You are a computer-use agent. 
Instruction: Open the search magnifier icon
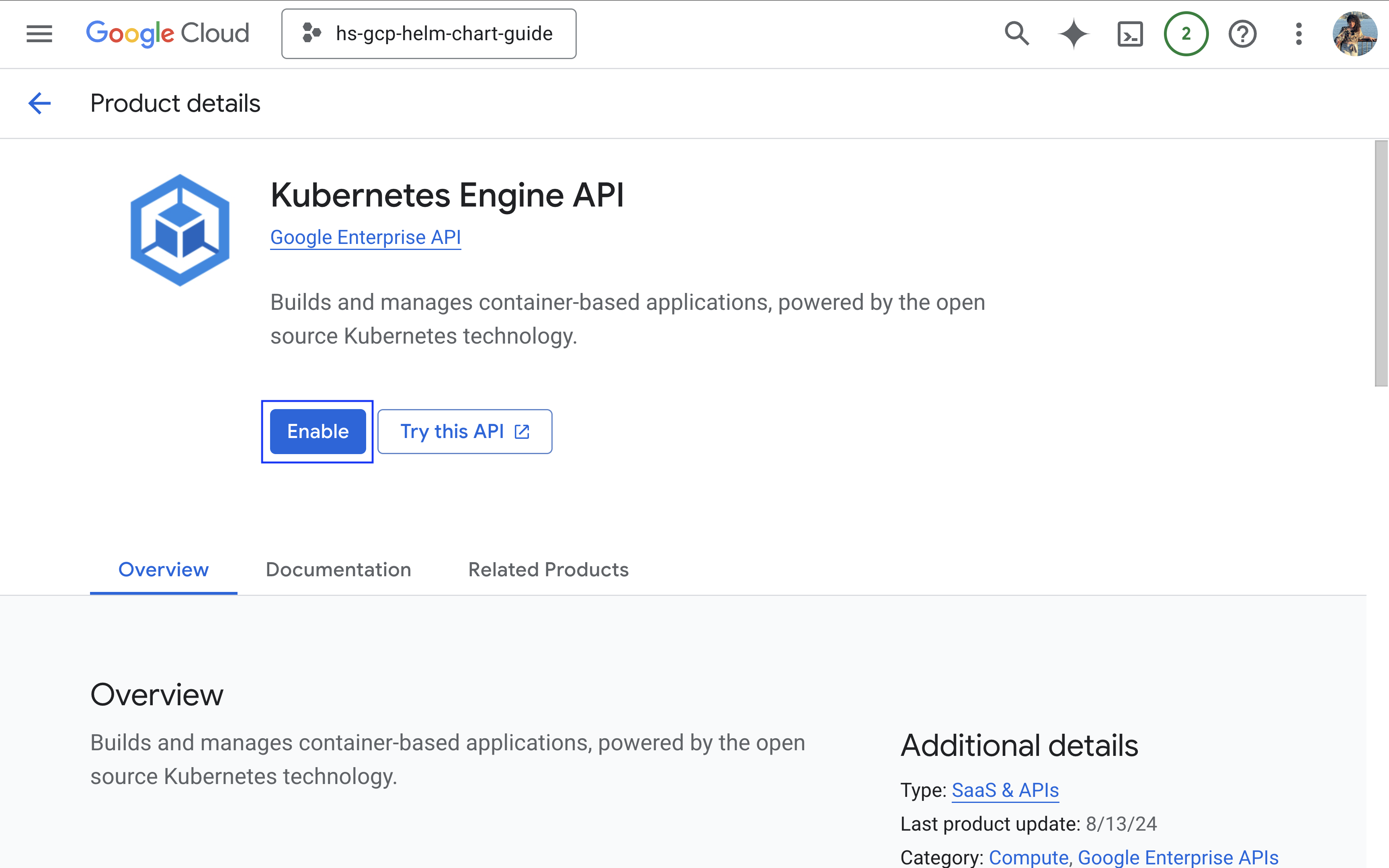[1016, 34]
